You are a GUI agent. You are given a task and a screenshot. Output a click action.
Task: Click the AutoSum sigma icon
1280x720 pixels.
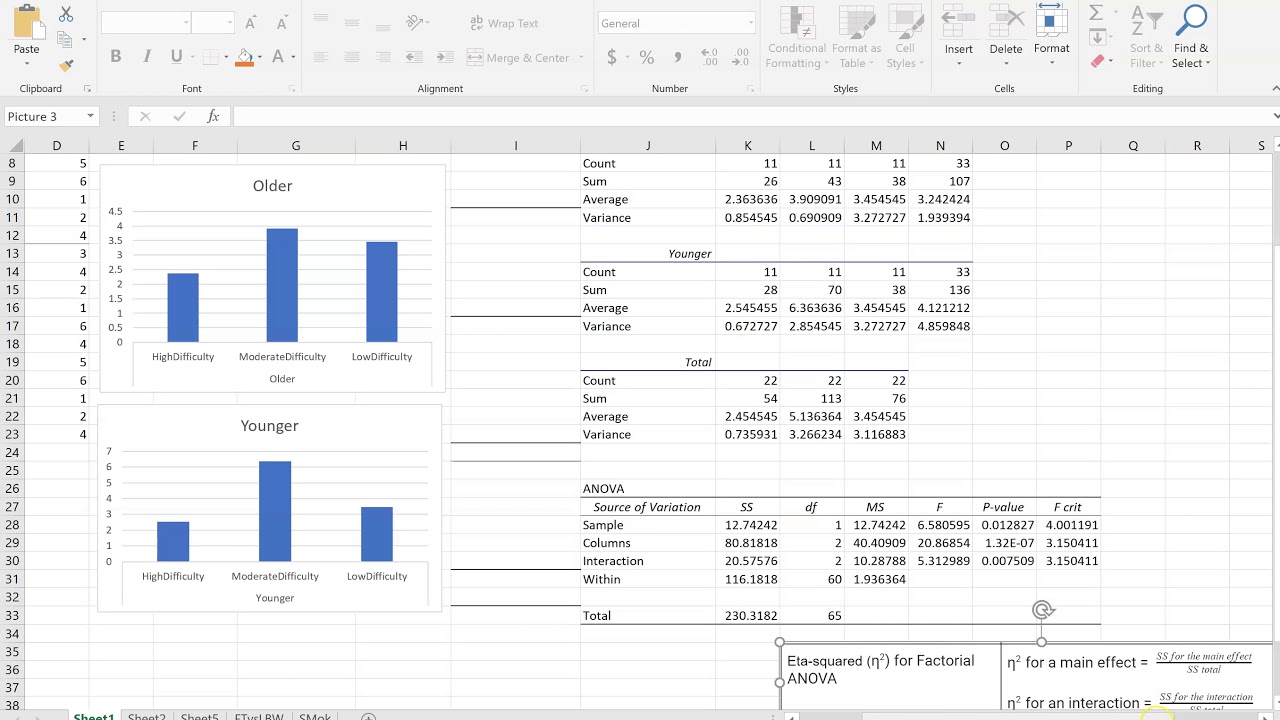click(1096, 13)
